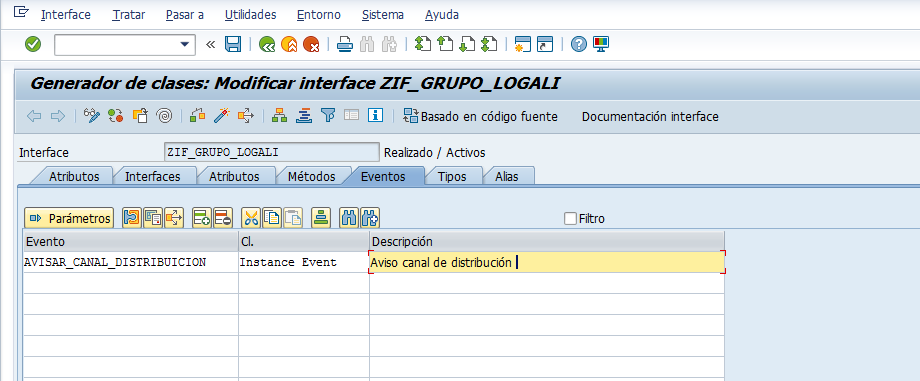Click the green Back icon

click(268, 44)
